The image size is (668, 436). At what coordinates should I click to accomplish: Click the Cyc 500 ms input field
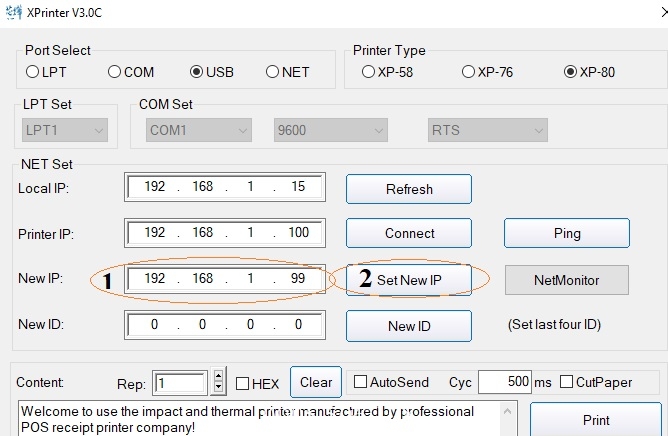tap(505, 382)
